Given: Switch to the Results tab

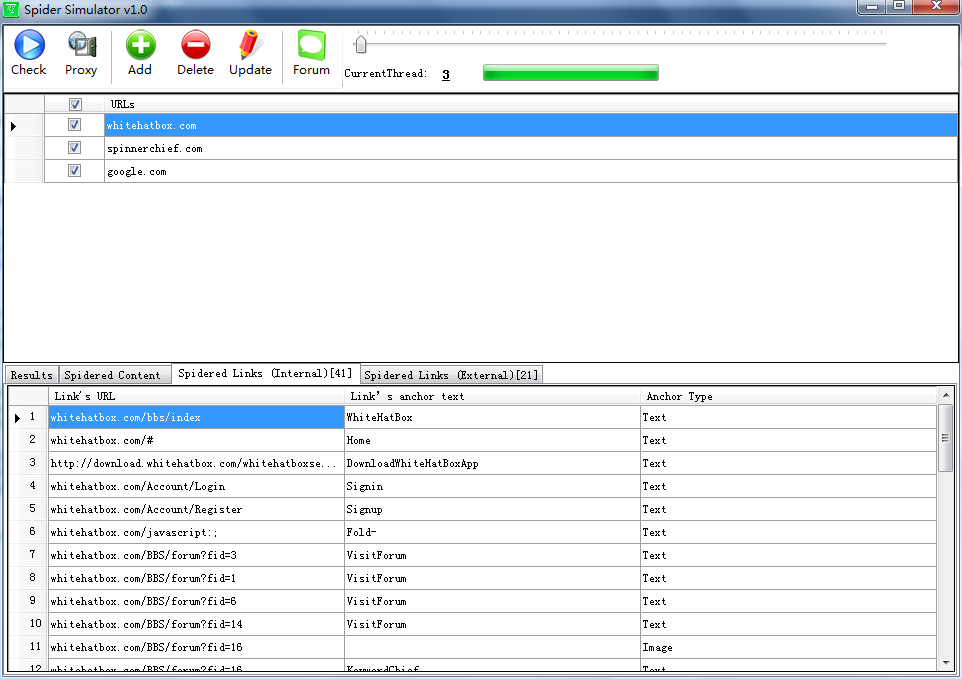Looking at the screenshot, I should pyautogui.click(x=31, y=375).
